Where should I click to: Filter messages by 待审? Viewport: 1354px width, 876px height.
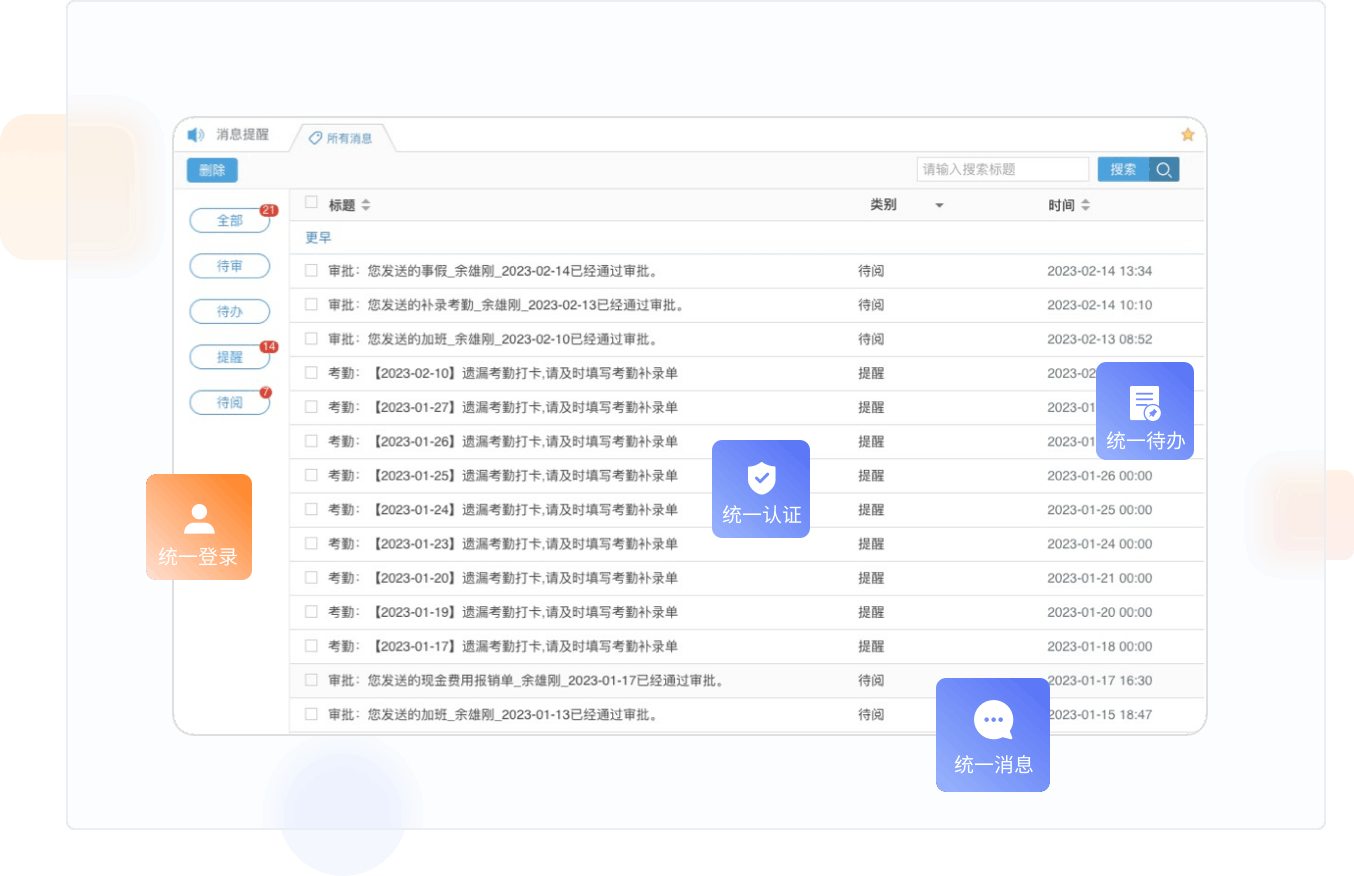(229, 266)
